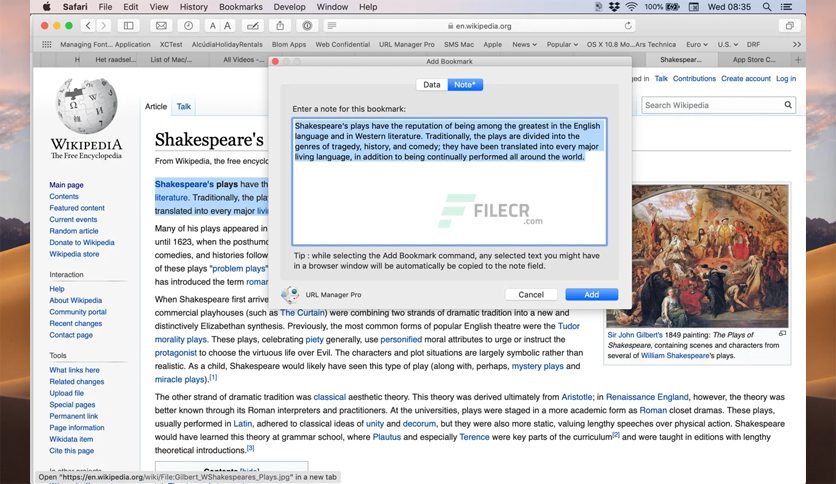836x484 pixels.
Task: Cancel the Add Bookmark dialog
Action: point(531,294)
